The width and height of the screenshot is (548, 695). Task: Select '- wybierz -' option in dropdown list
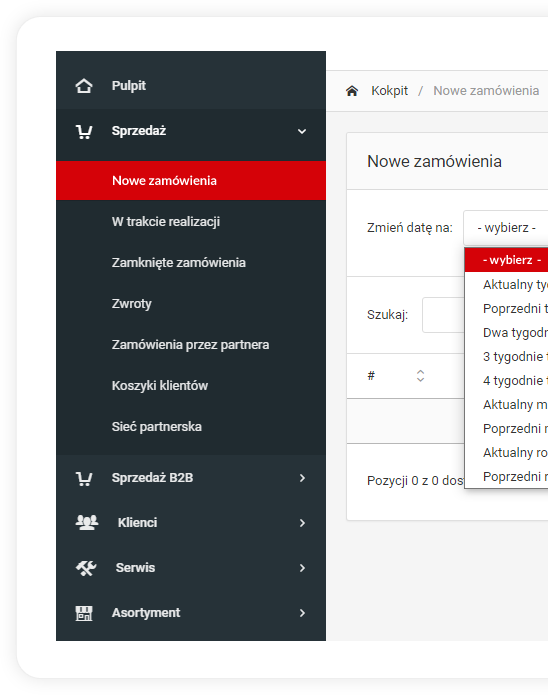tap(506, 260)
